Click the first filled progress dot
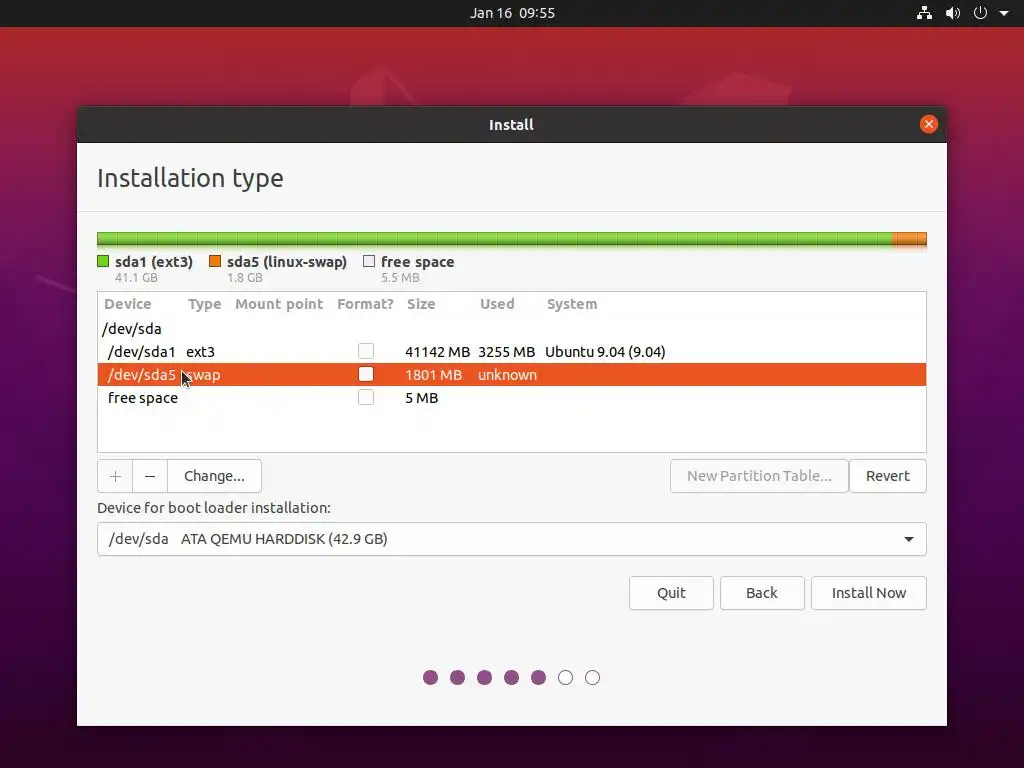This screenshot has height=768, width=1024. [x=430, y=678]
